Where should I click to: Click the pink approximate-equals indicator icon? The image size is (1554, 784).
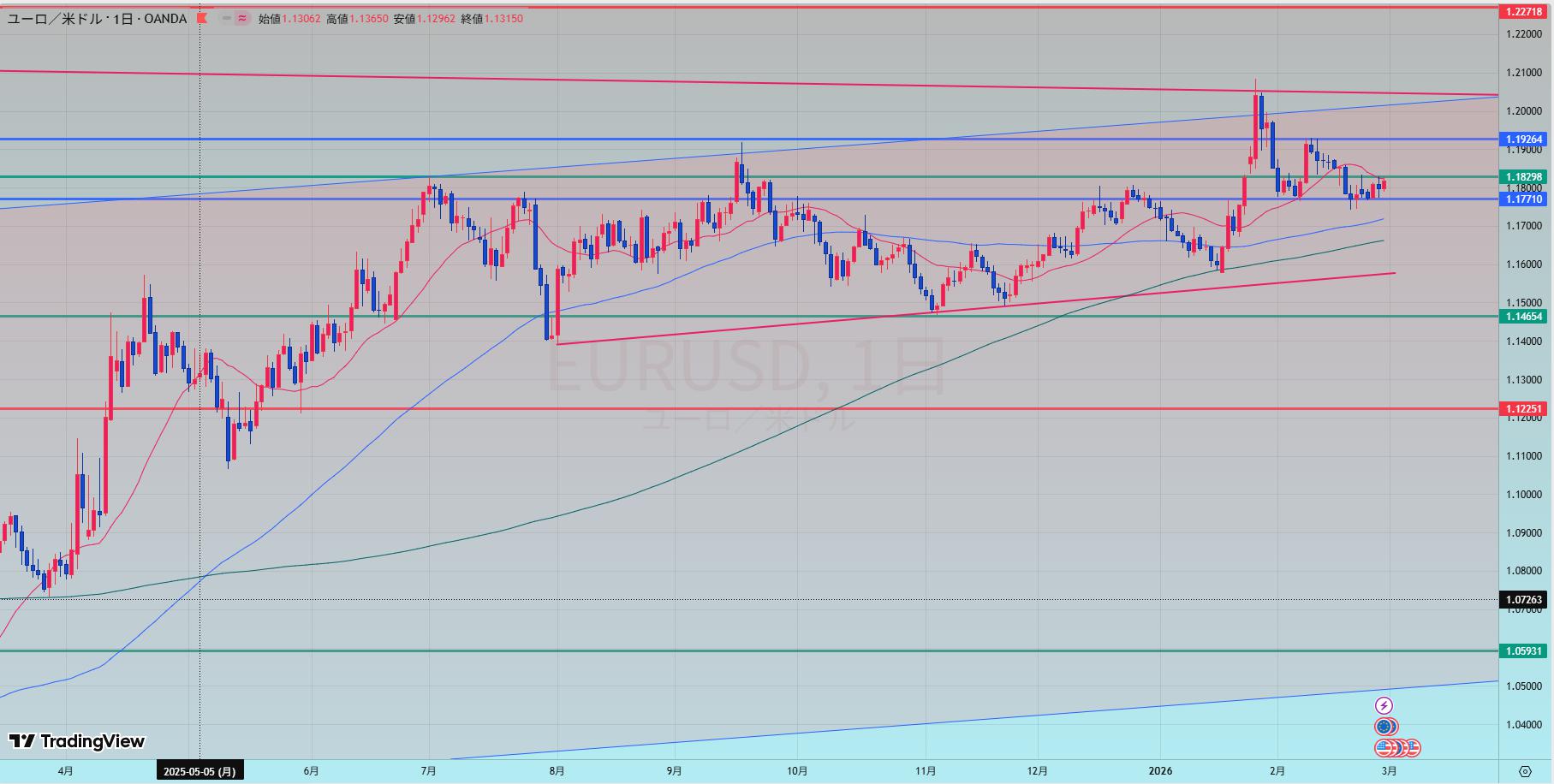pyautogui.click(x=242, y=18)
